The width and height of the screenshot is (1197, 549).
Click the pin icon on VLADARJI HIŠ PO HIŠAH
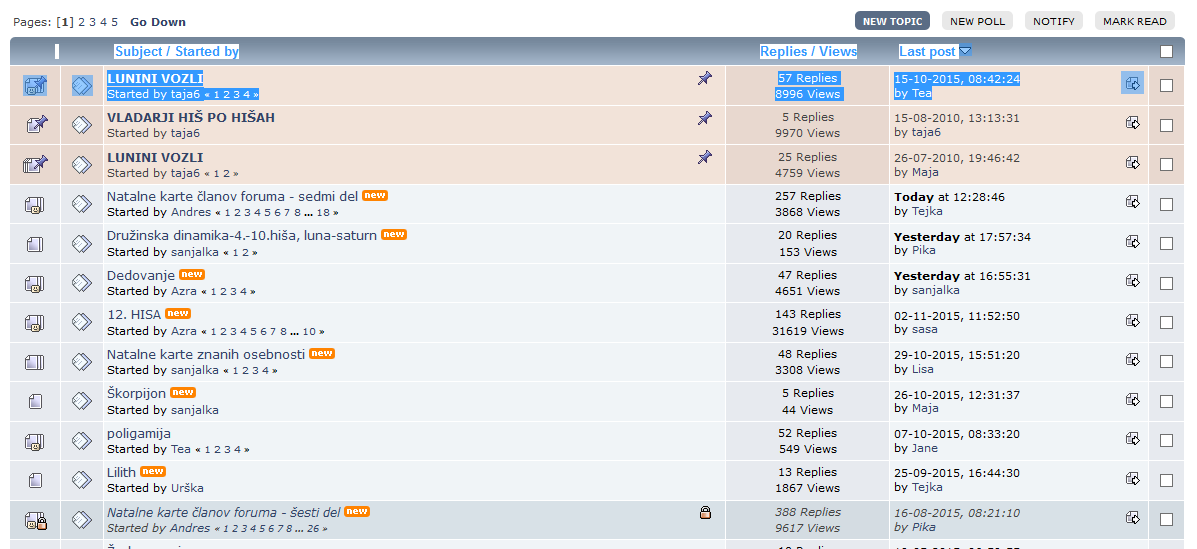click(705, 118)
